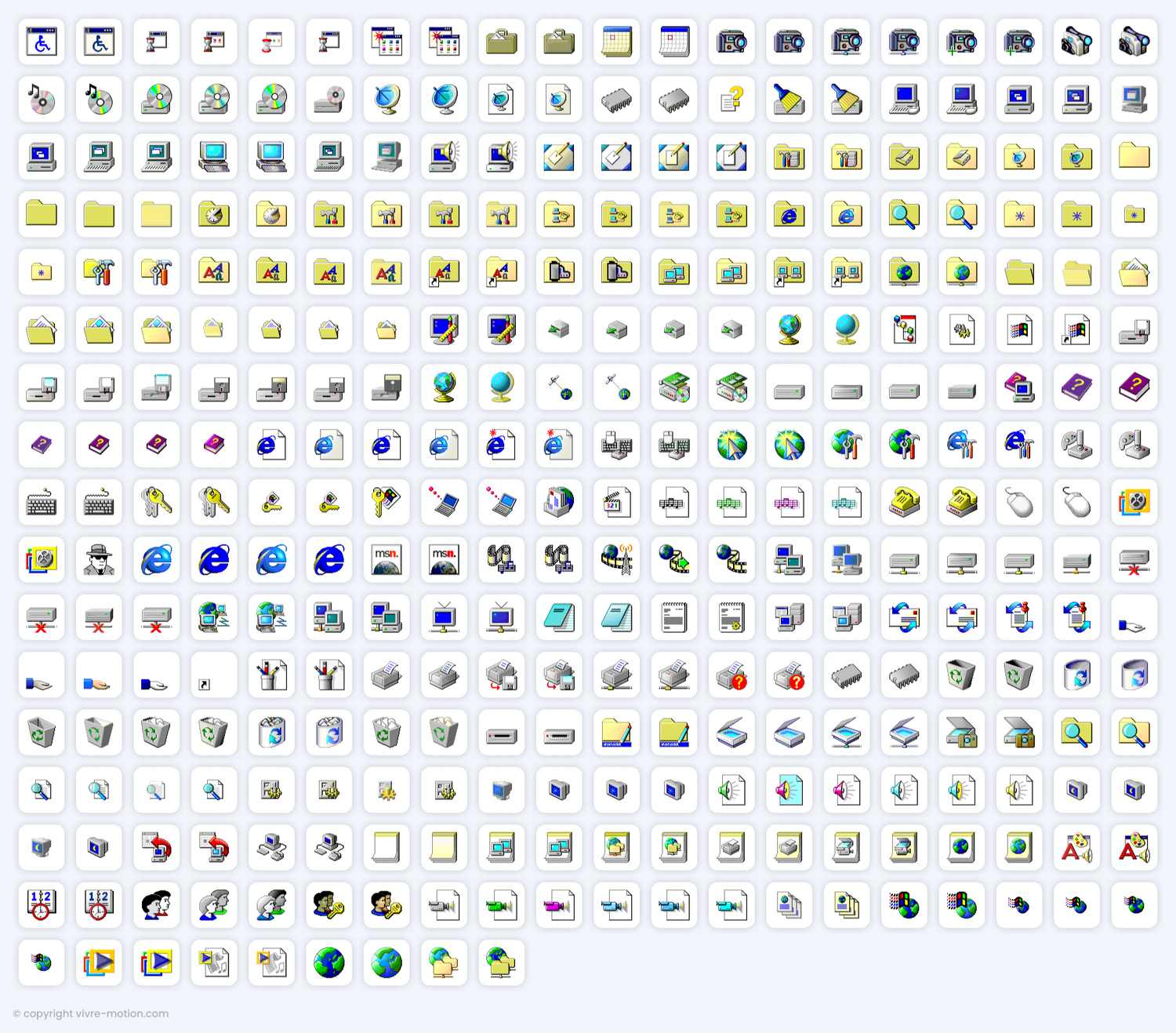
Task: Click the computer mouse icon
Action: [1019, 502]
